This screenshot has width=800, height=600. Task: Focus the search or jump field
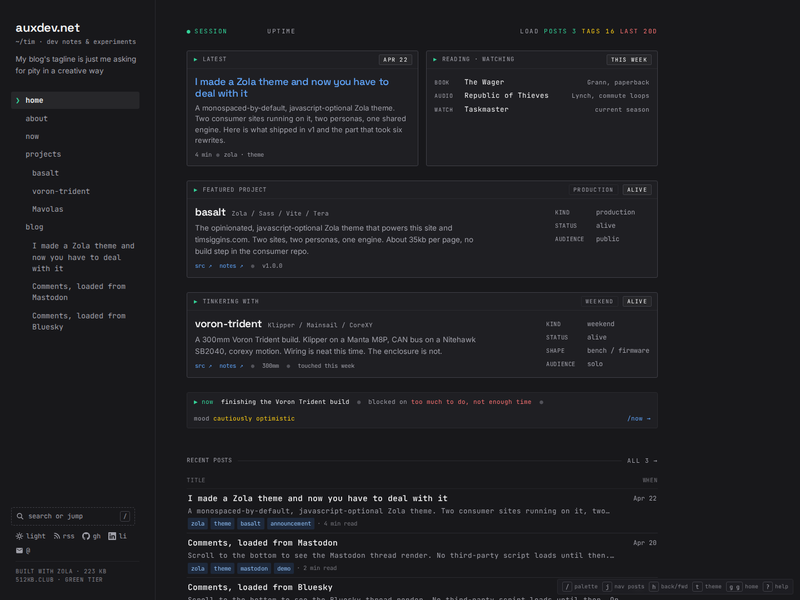tap(73, 516)
